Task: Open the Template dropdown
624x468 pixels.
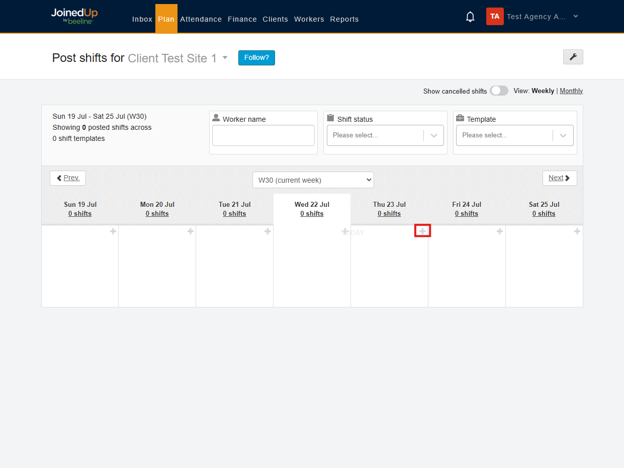Action: click(515, 135)
